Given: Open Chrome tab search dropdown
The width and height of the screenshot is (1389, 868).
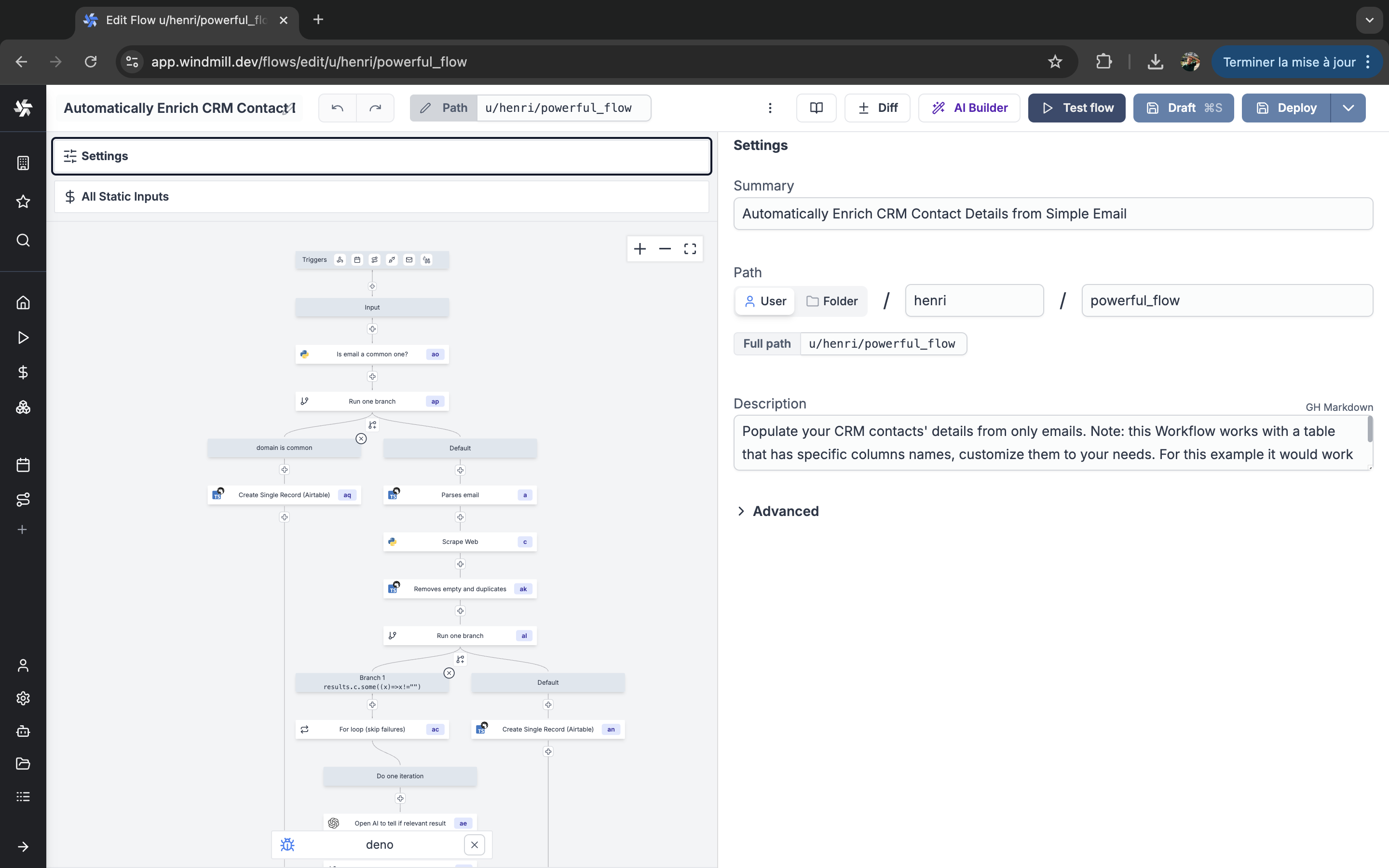Looking at the screenshot, I should pos(1370,20).
